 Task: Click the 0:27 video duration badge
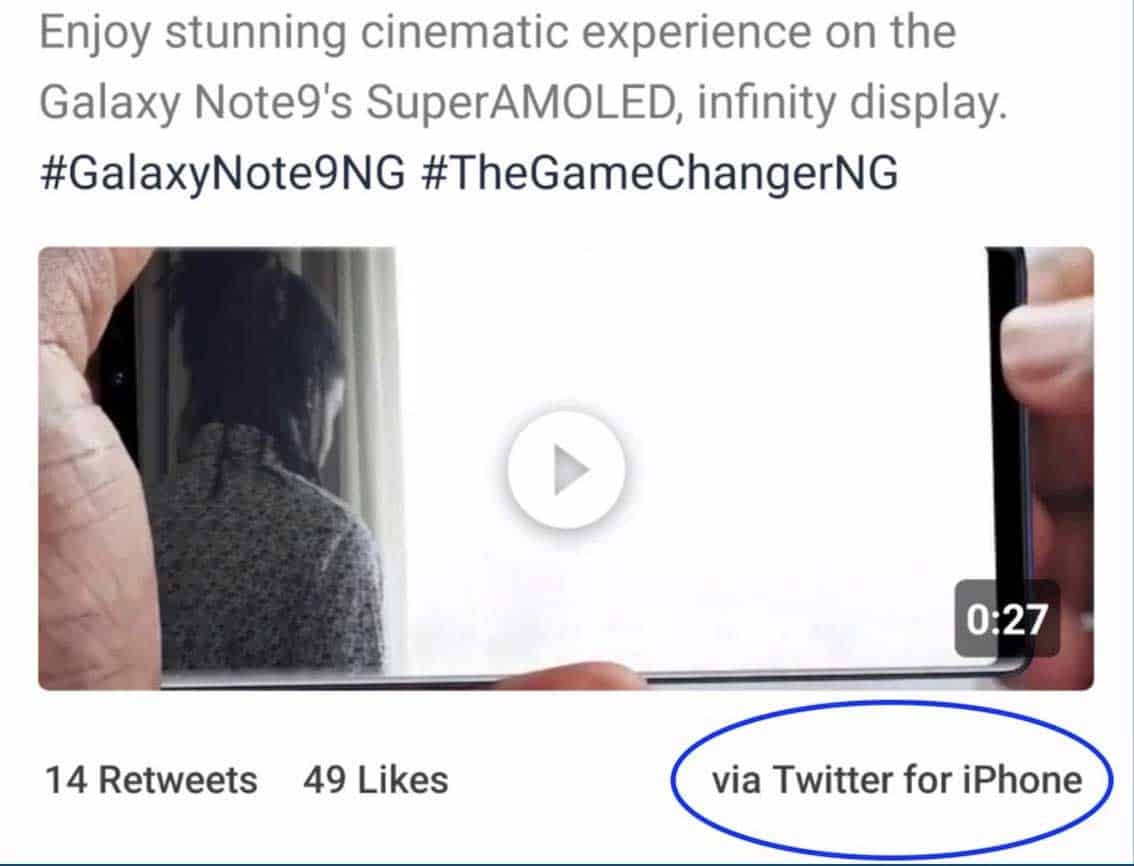[x=1007, y=619]
